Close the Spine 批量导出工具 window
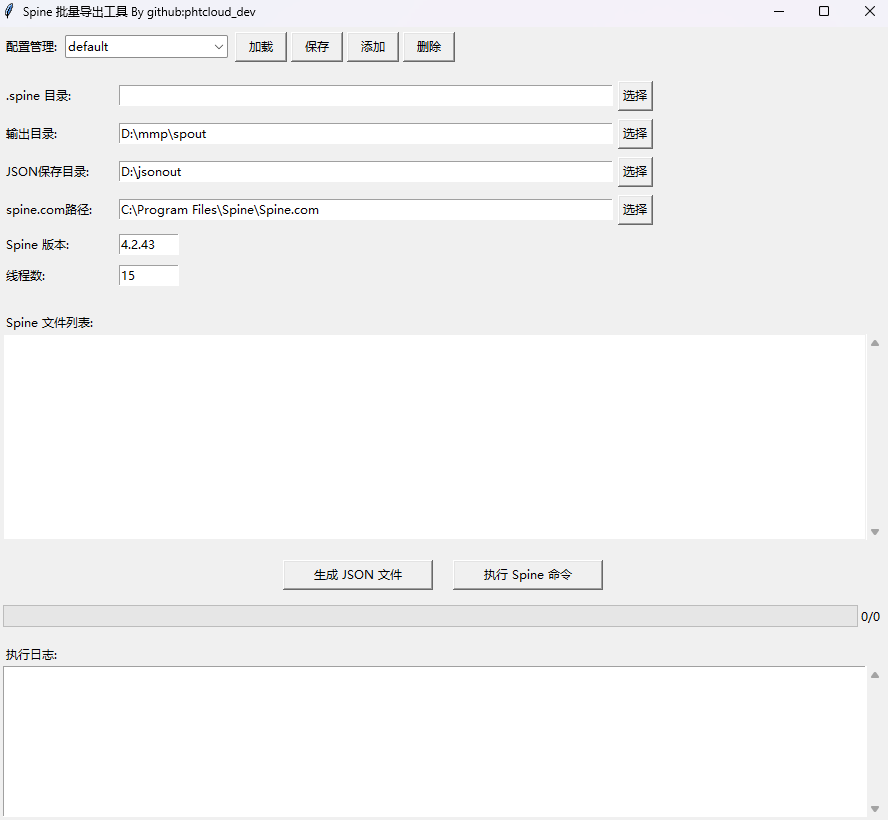 coord(870,11)
